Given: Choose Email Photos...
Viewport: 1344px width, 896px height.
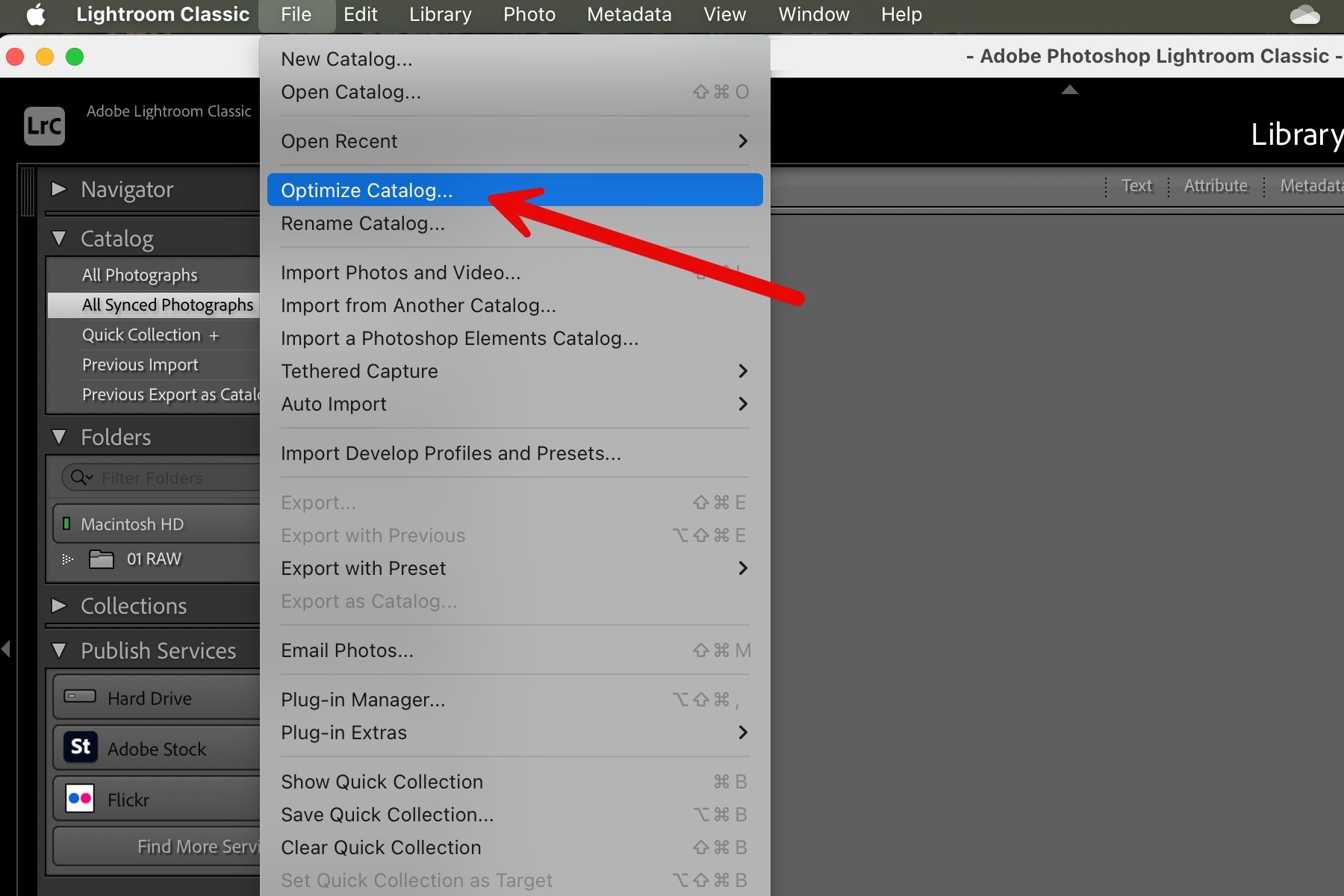Looking at the screenshot, I should pyautogui.click(x=514, y=650).
